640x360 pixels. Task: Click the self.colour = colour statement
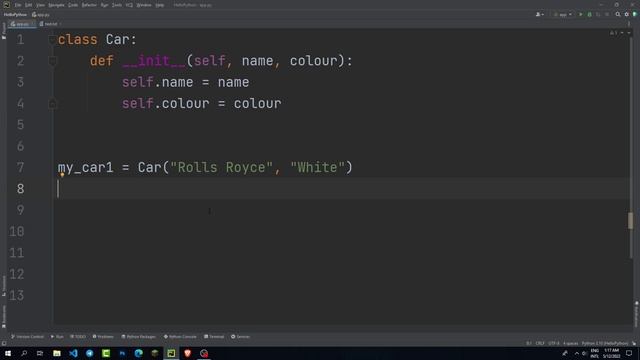pyautogui.click(x=202, y=104)
